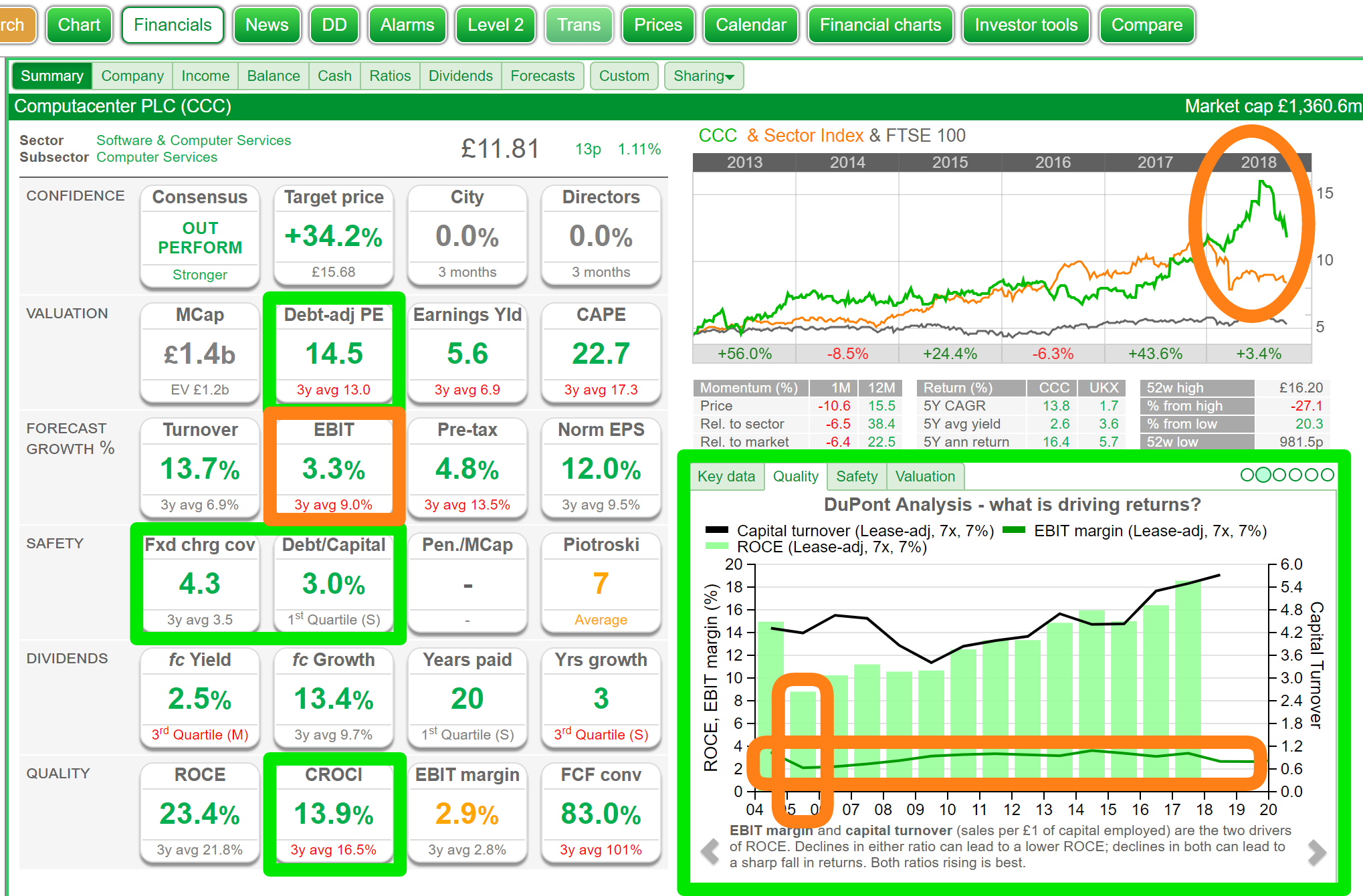1363x896 pixels.
Task: Select the CAPE 22.7 card
Action: [x=601, y=352]
